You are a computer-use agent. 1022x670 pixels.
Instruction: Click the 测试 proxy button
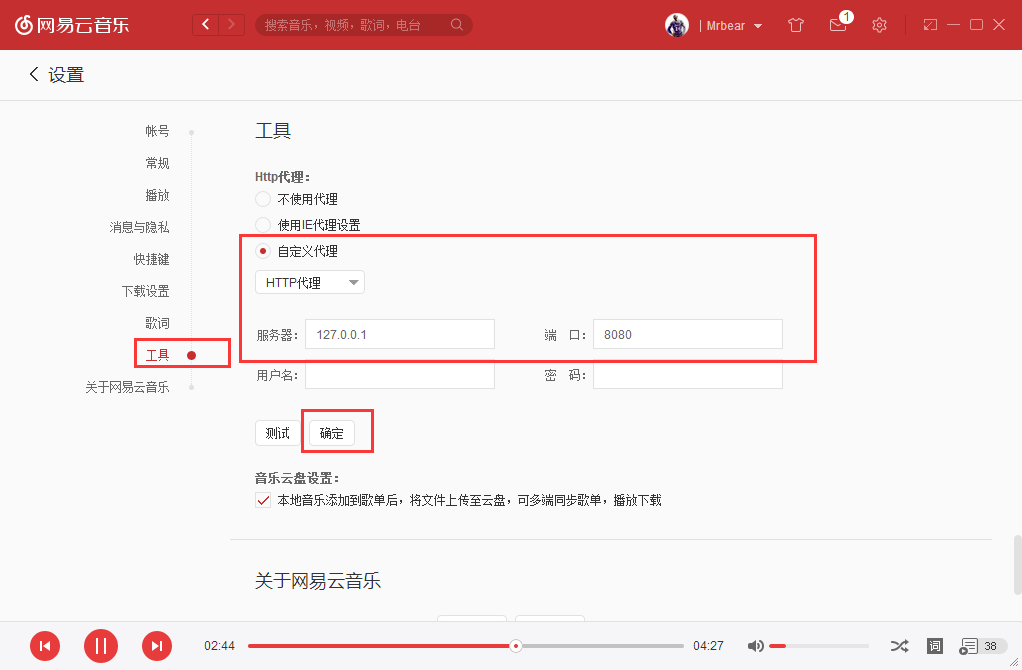pos(277,433)
